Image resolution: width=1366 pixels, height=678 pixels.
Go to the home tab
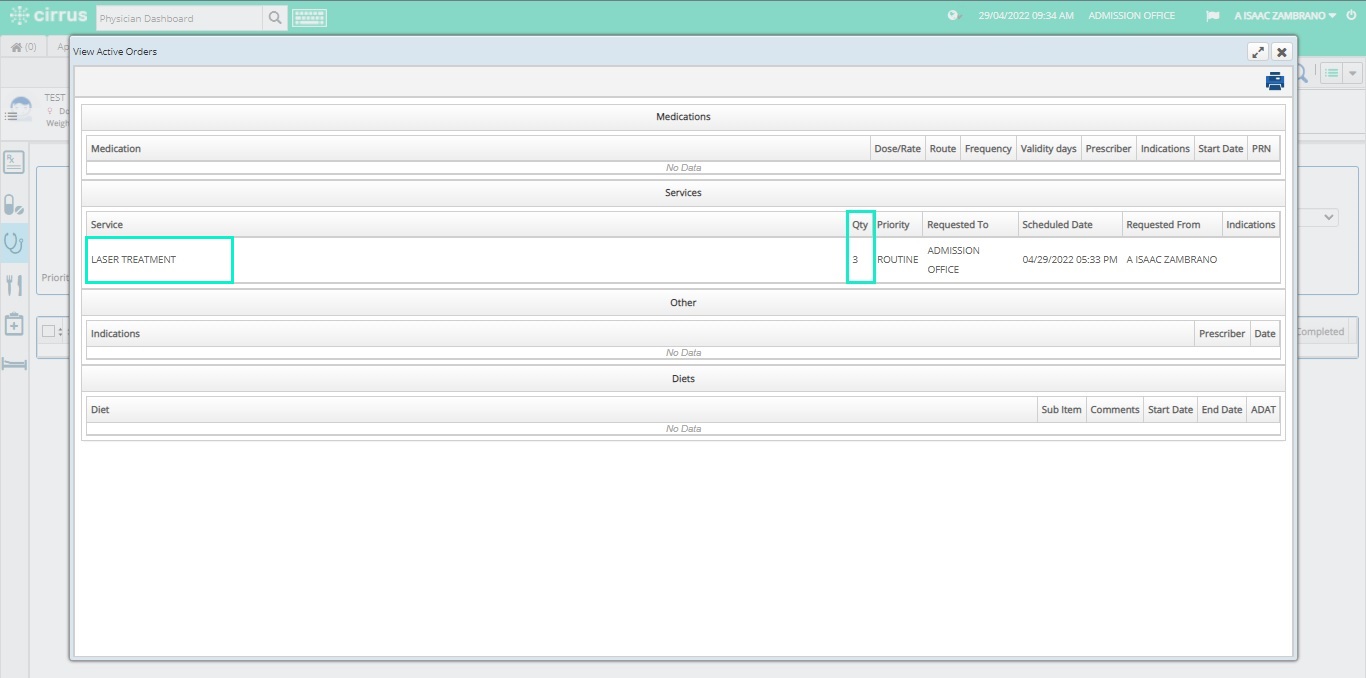click(x=23, y=47)
